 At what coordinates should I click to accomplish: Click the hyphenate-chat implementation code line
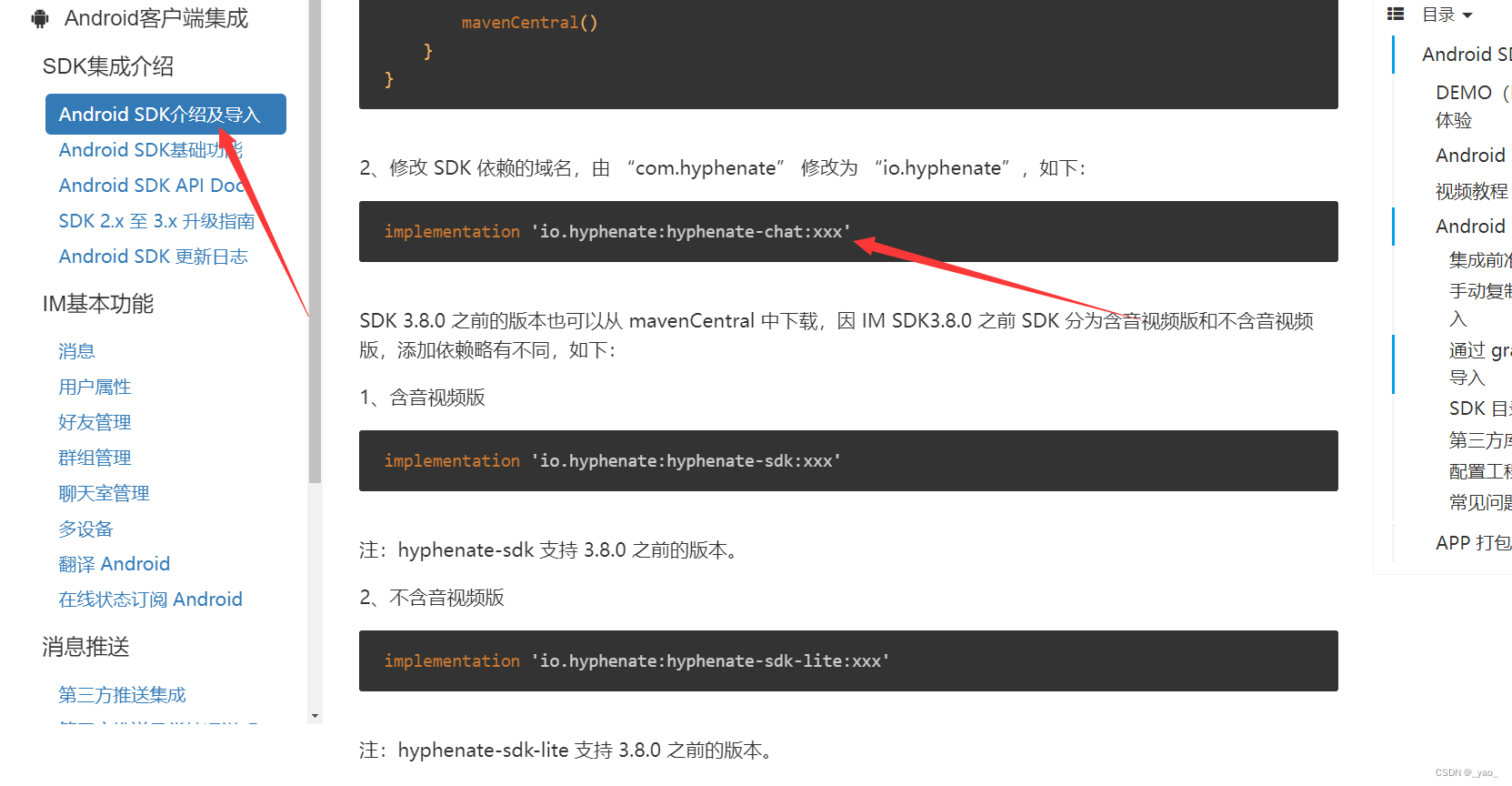617,232
